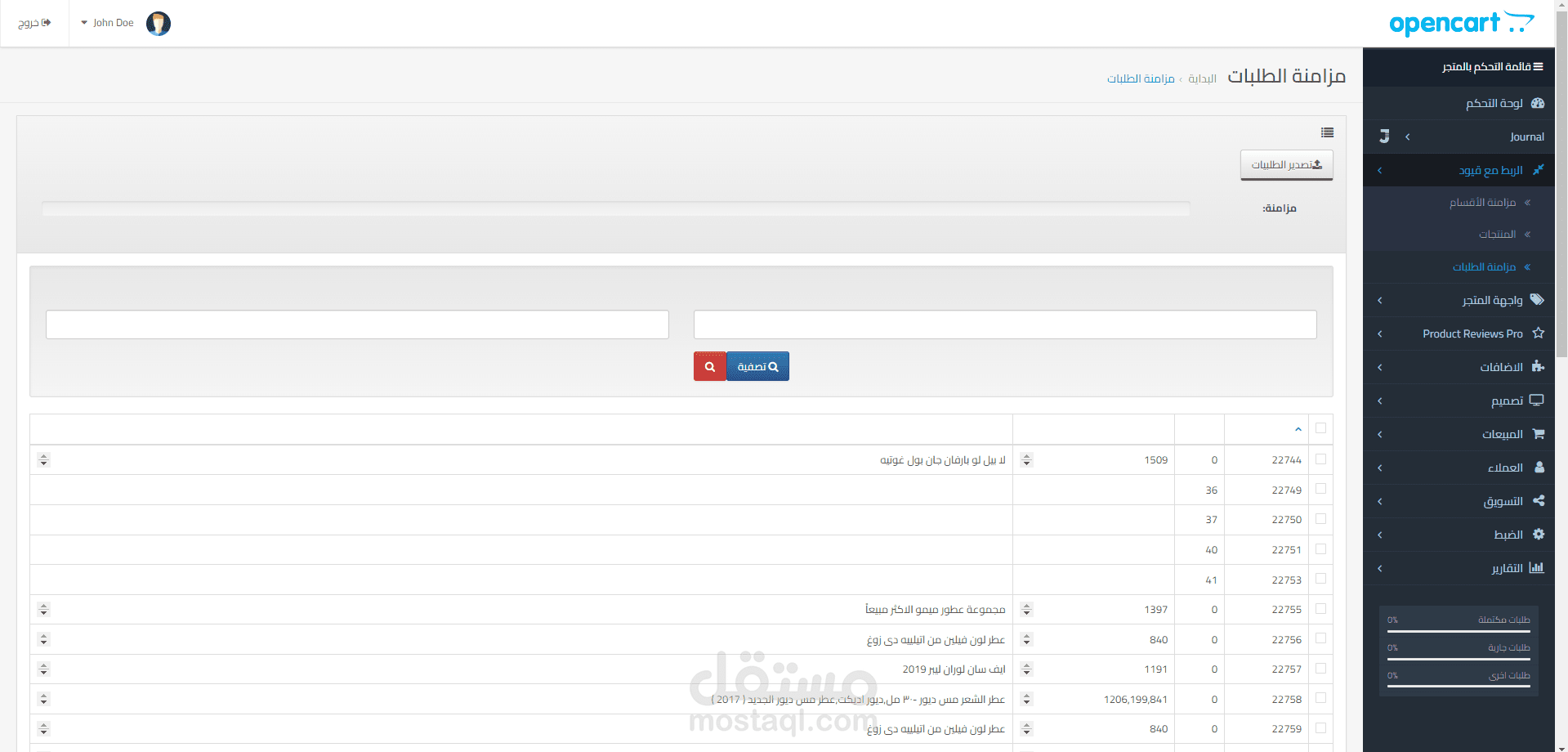Expand the الاضافات chevron
The height and width of the screenshot is (752, 1568).
(x=1379, y=368)
